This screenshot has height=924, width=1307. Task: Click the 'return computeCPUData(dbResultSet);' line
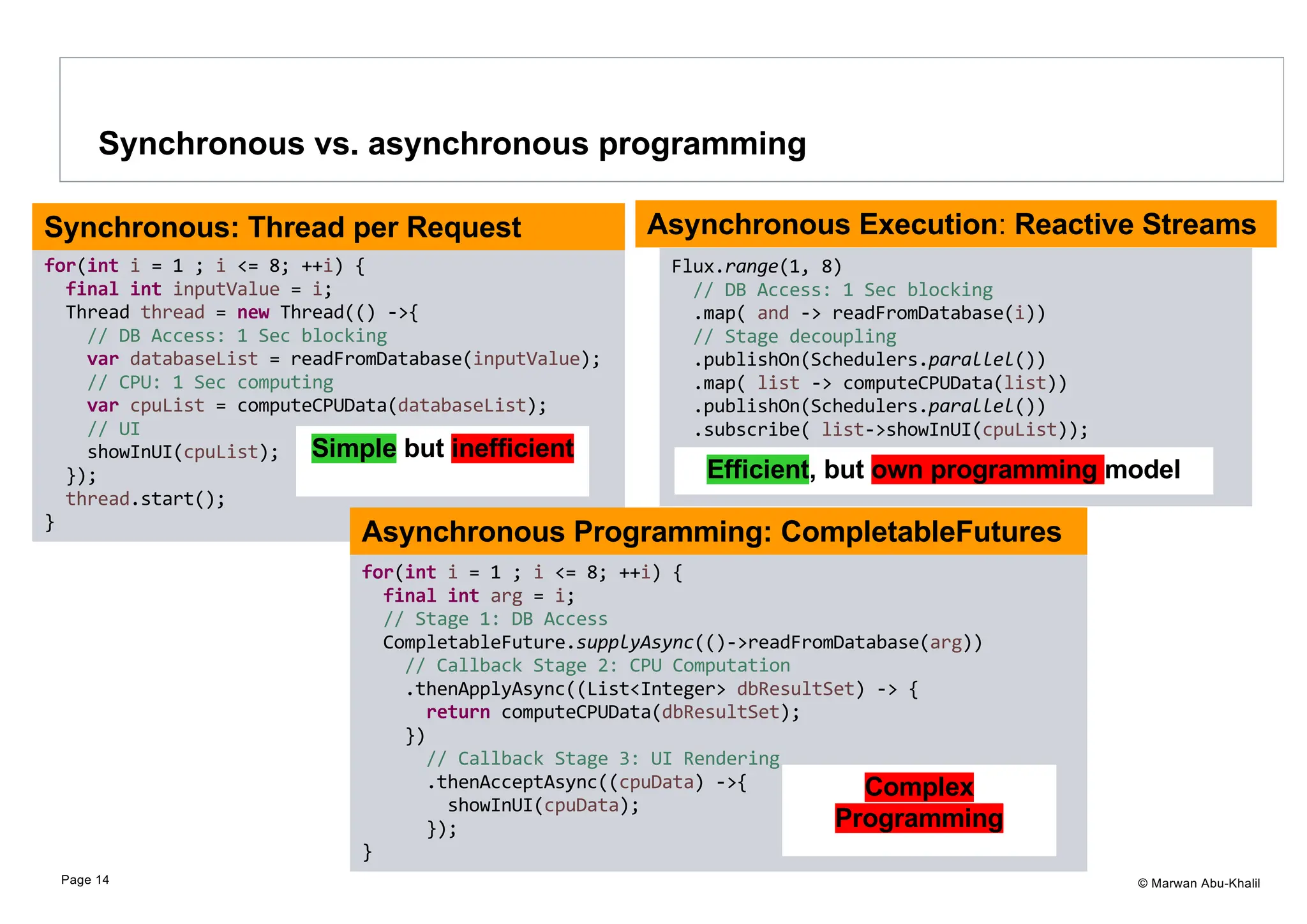click(613, 712)
